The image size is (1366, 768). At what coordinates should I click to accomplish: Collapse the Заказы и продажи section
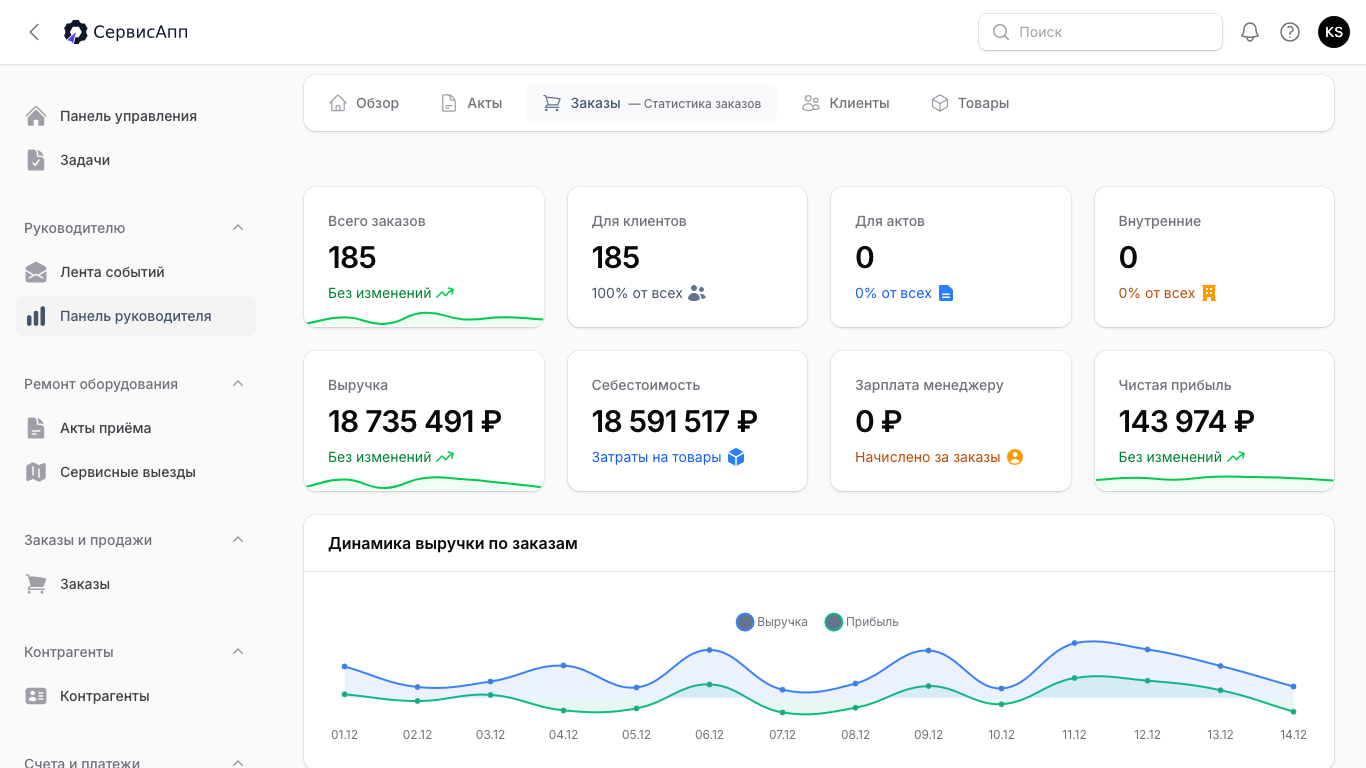[x=238, y=540]
